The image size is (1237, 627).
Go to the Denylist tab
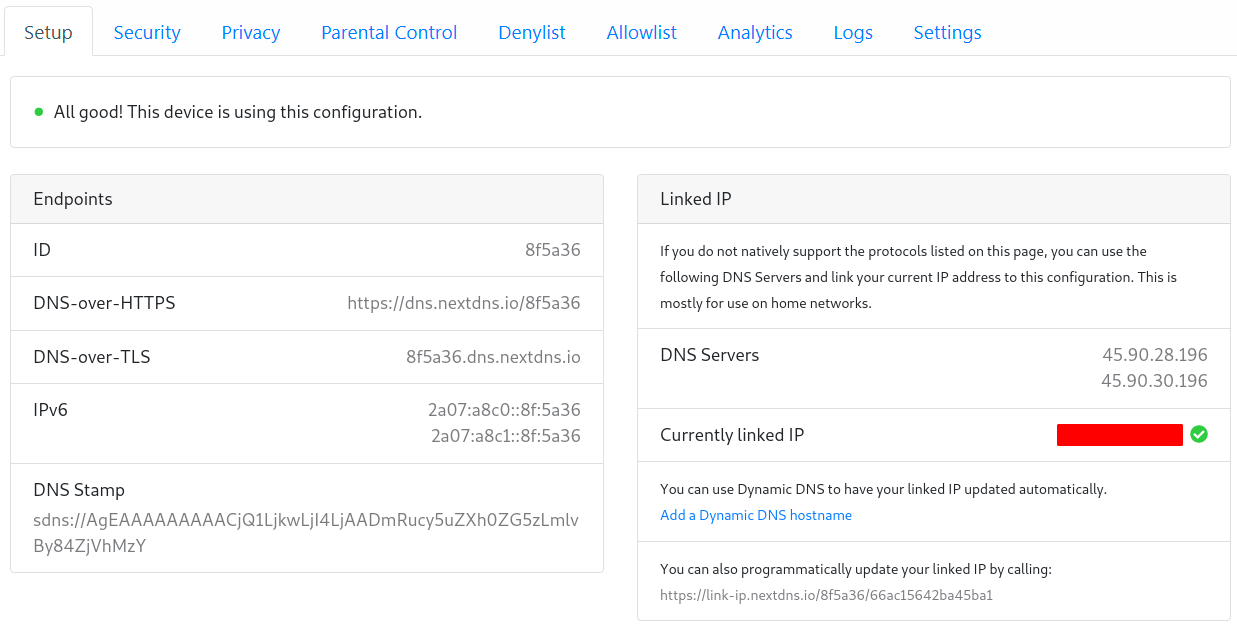click(x=532, y=33)
